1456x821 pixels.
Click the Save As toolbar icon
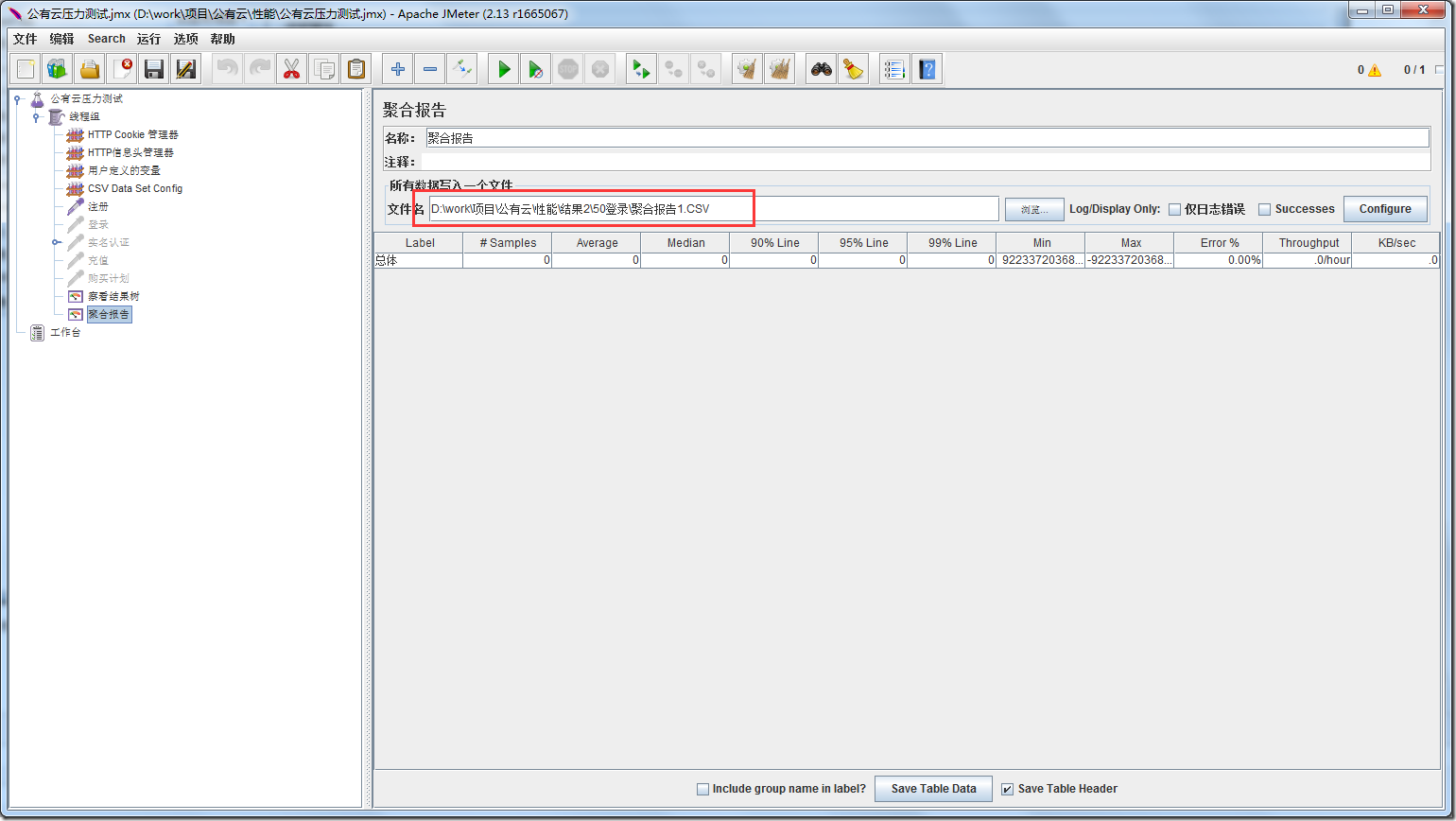(185, 69)
